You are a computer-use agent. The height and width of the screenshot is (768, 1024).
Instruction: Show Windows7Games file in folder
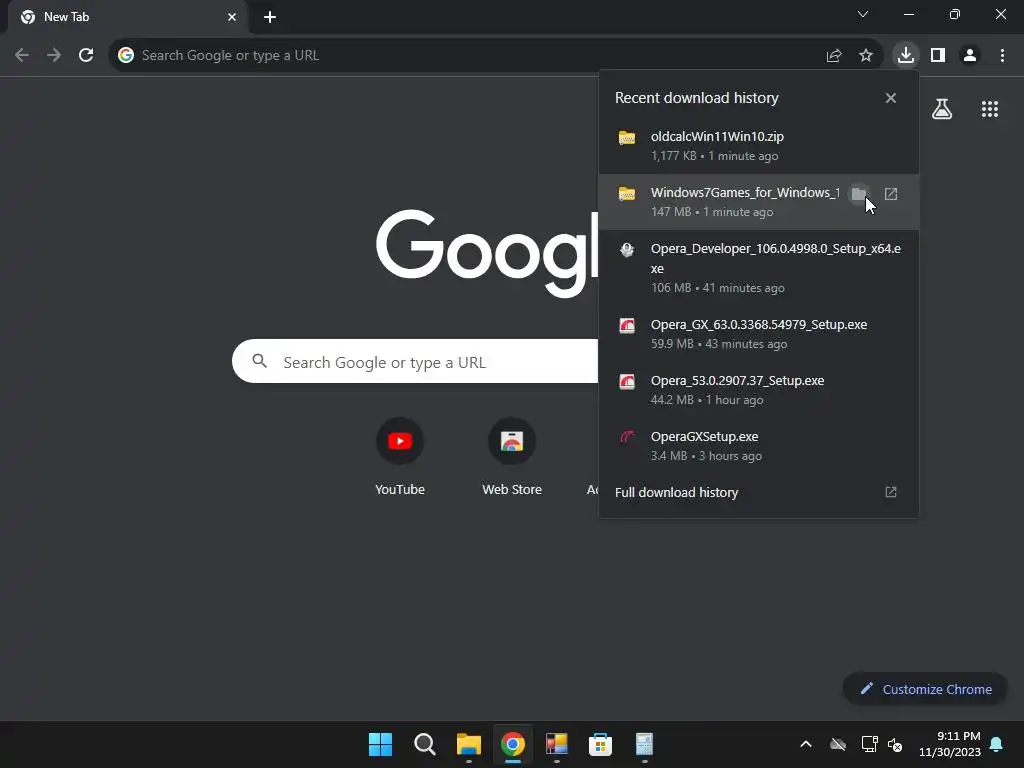coord(859,194)
